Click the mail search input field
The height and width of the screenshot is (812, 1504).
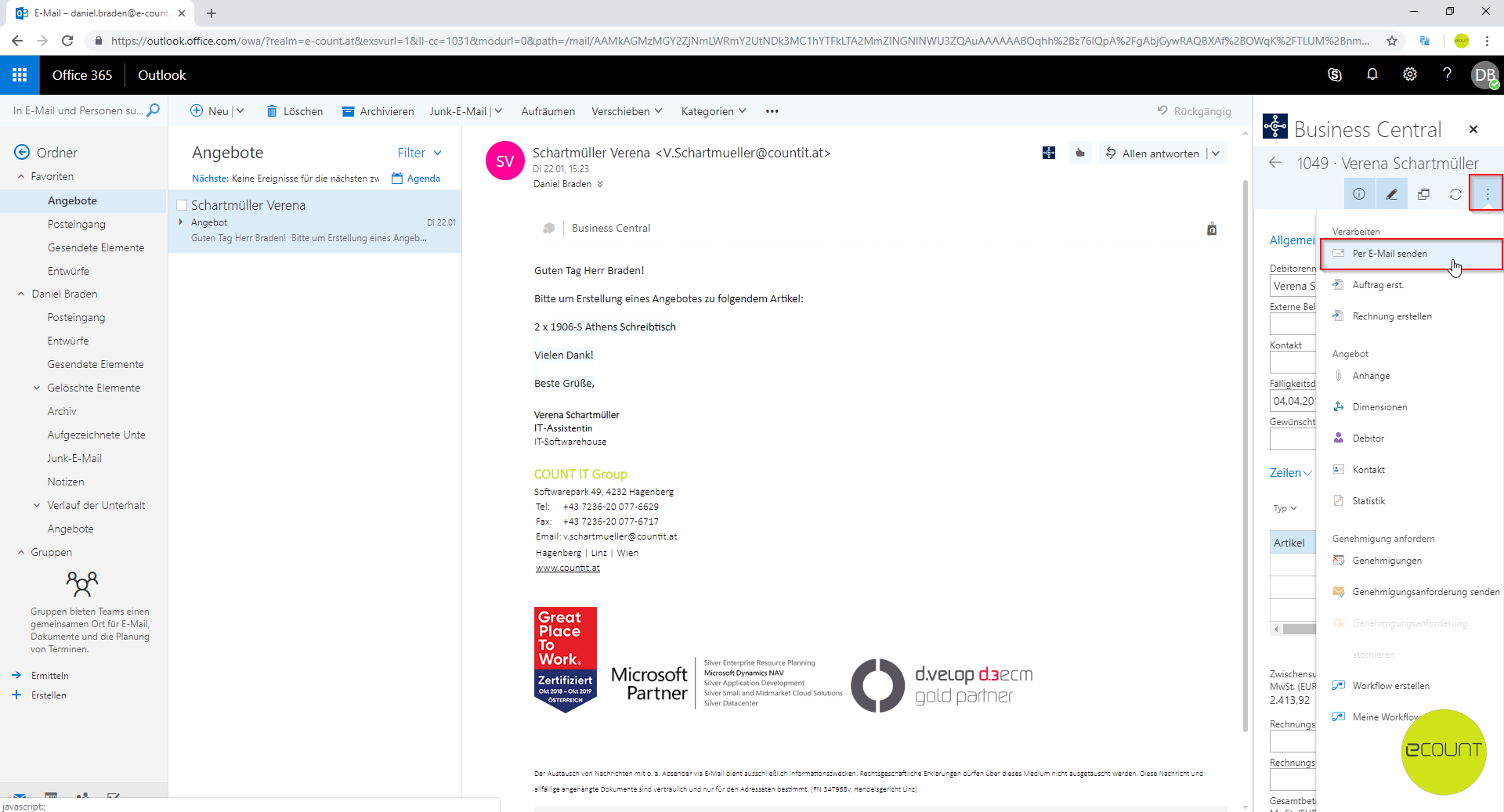point(78,110)
